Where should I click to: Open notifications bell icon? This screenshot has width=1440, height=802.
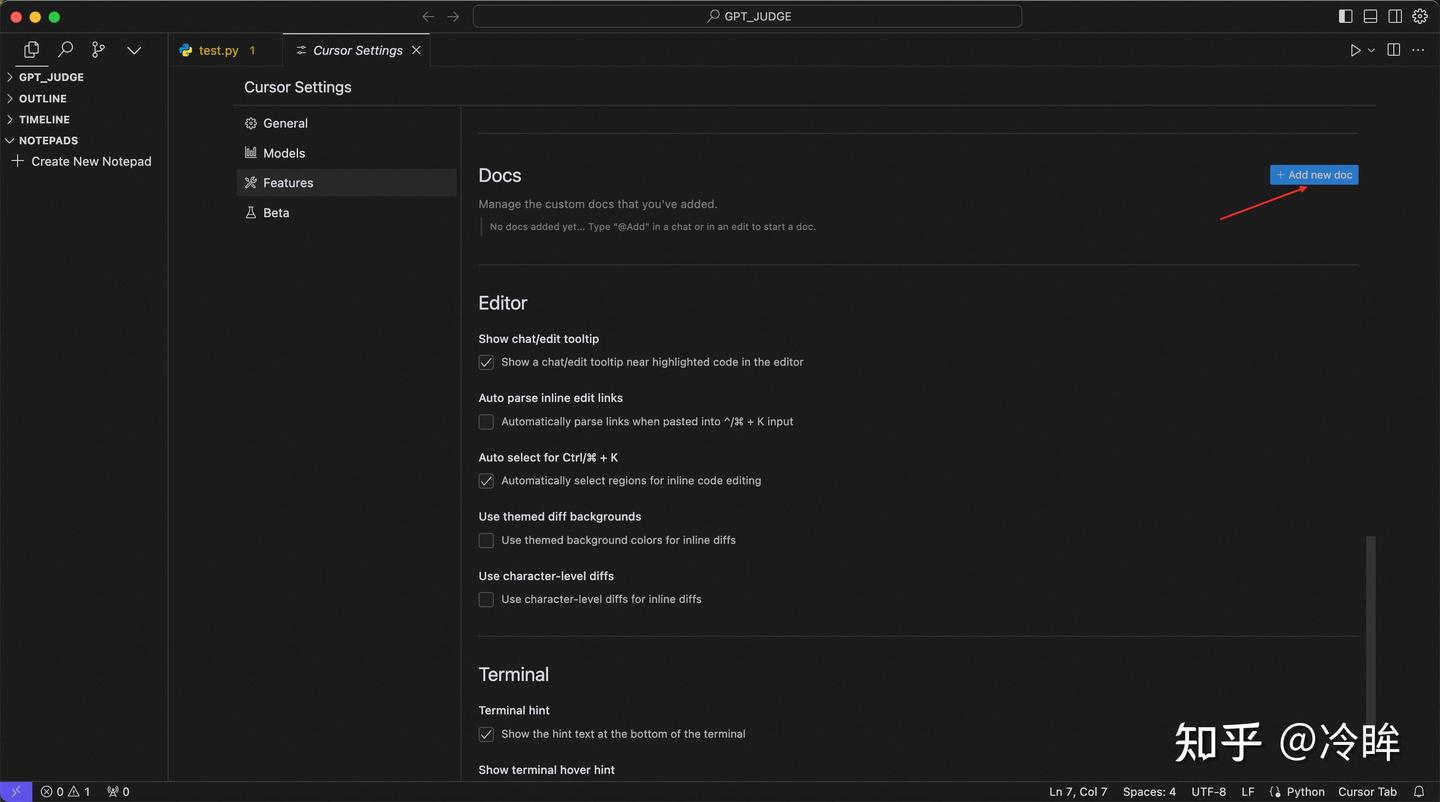click(x=1418, y=791)
